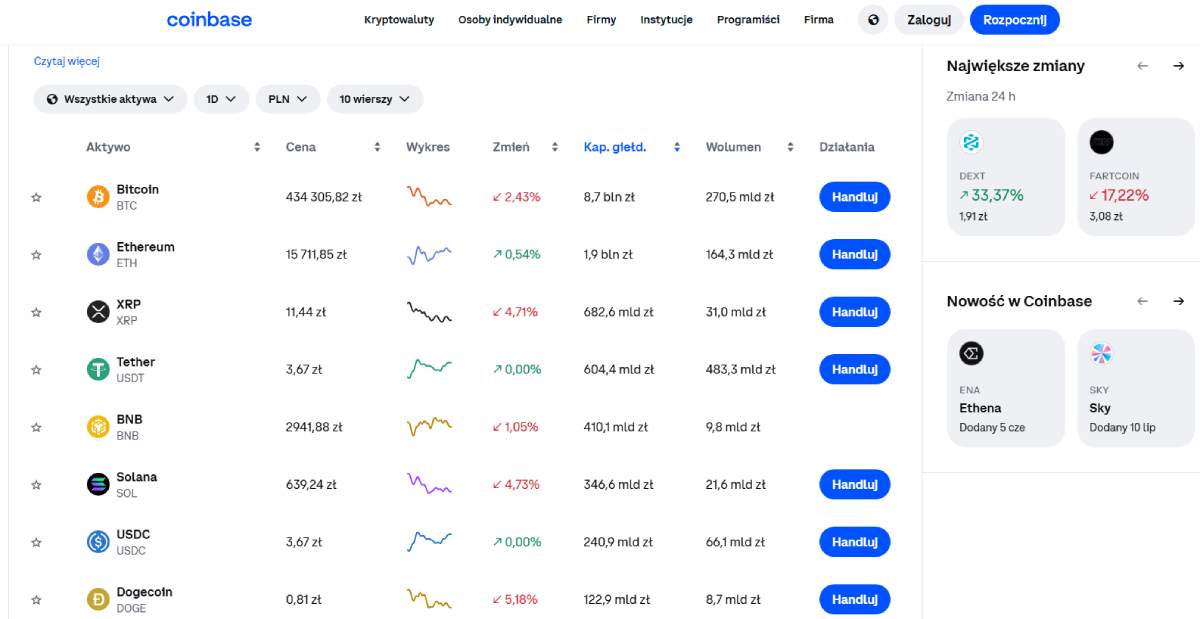The width and height of the screenshot is (1200, 619).
Task: Open the 10 wierszy rows dropdown
Action: (375, 99)
